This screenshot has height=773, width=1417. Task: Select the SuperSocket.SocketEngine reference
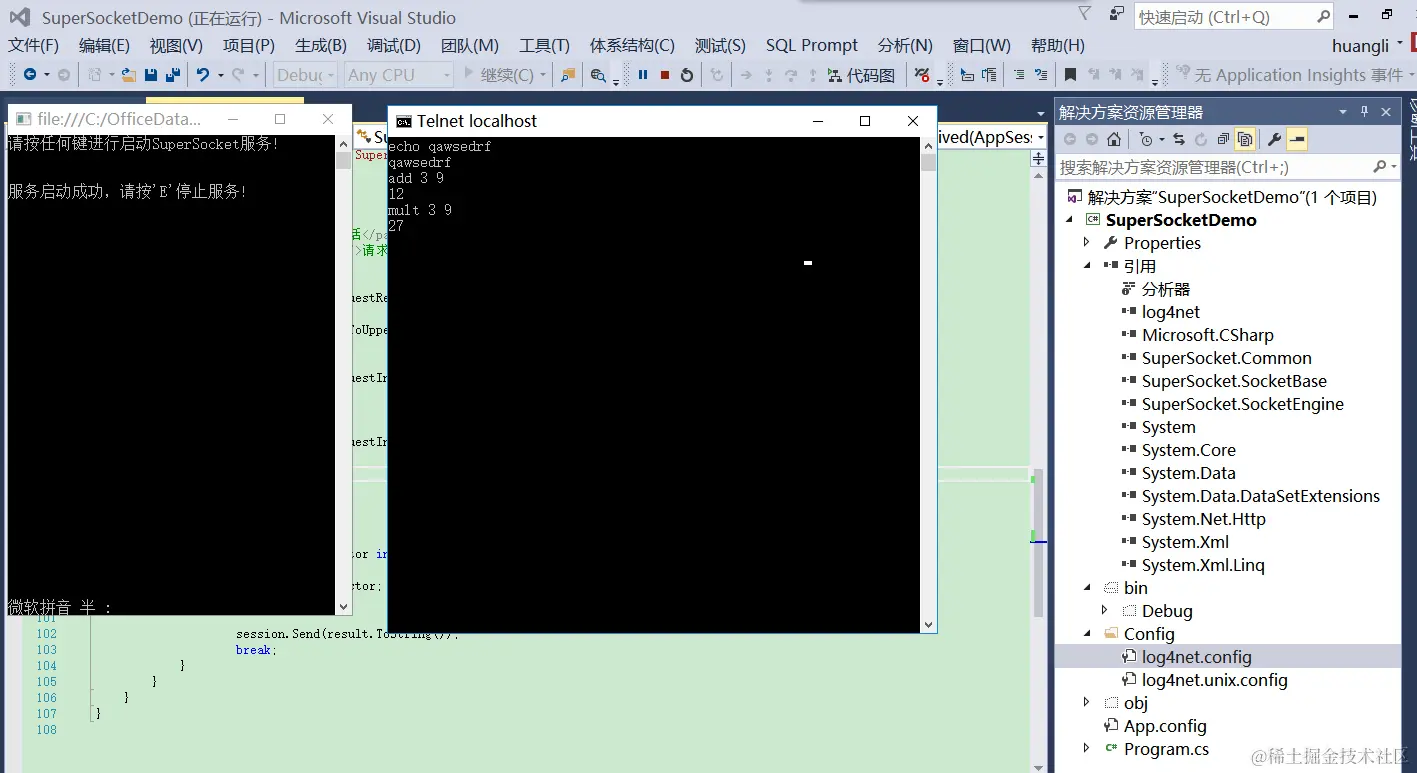[x=1243, y=404]
